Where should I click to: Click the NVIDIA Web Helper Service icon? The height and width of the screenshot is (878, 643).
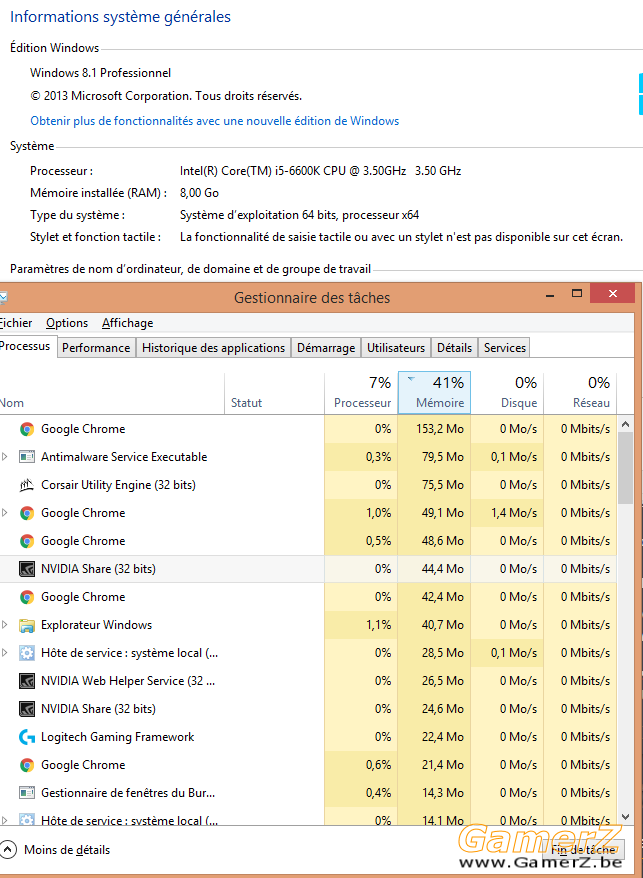[27, 681]
